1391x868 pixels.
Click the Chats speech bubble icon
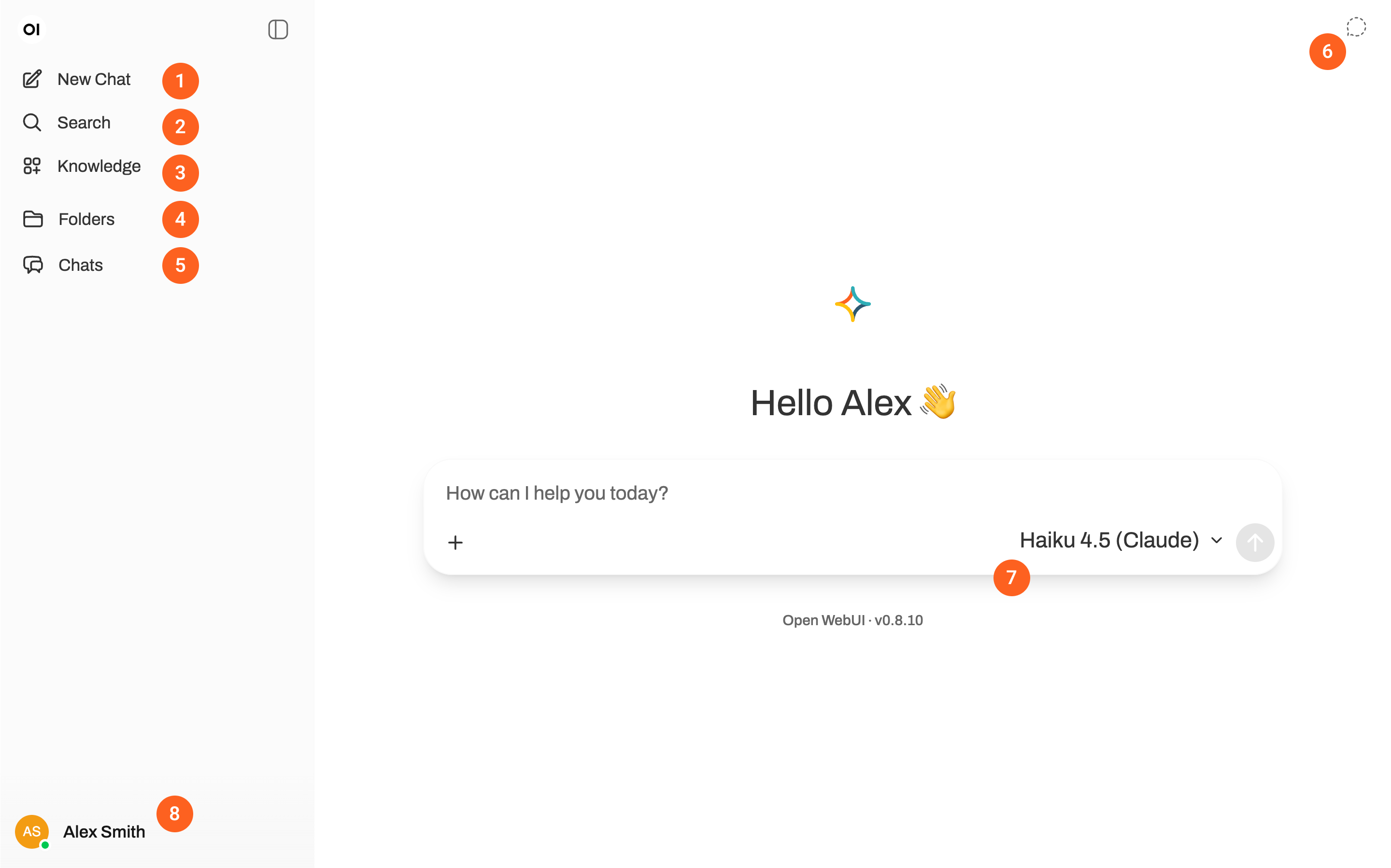(33, 265)
